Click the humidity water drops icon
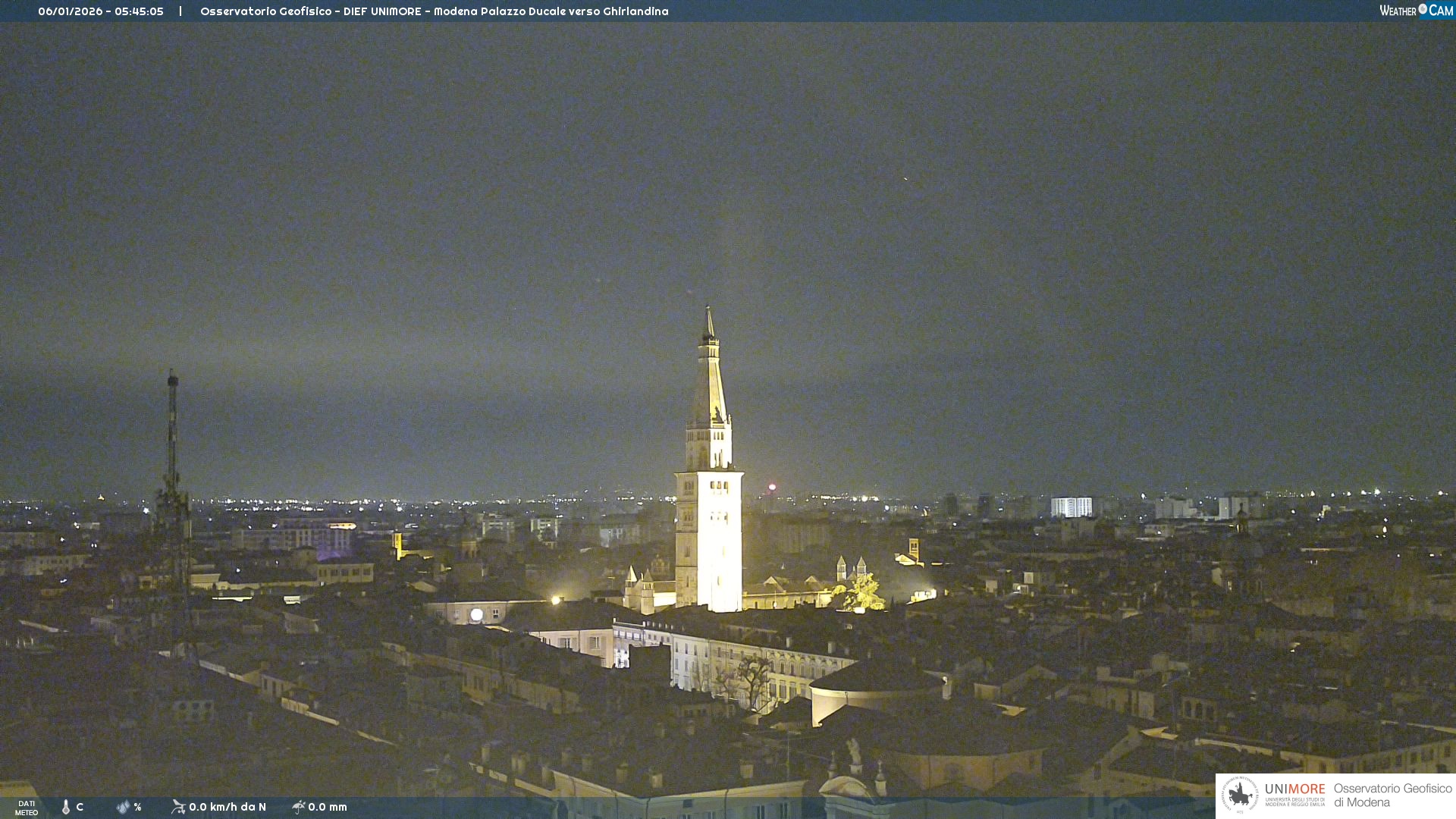Image resolution: width=1456 pixels, height=819 pixels. [x=123, y=807]
